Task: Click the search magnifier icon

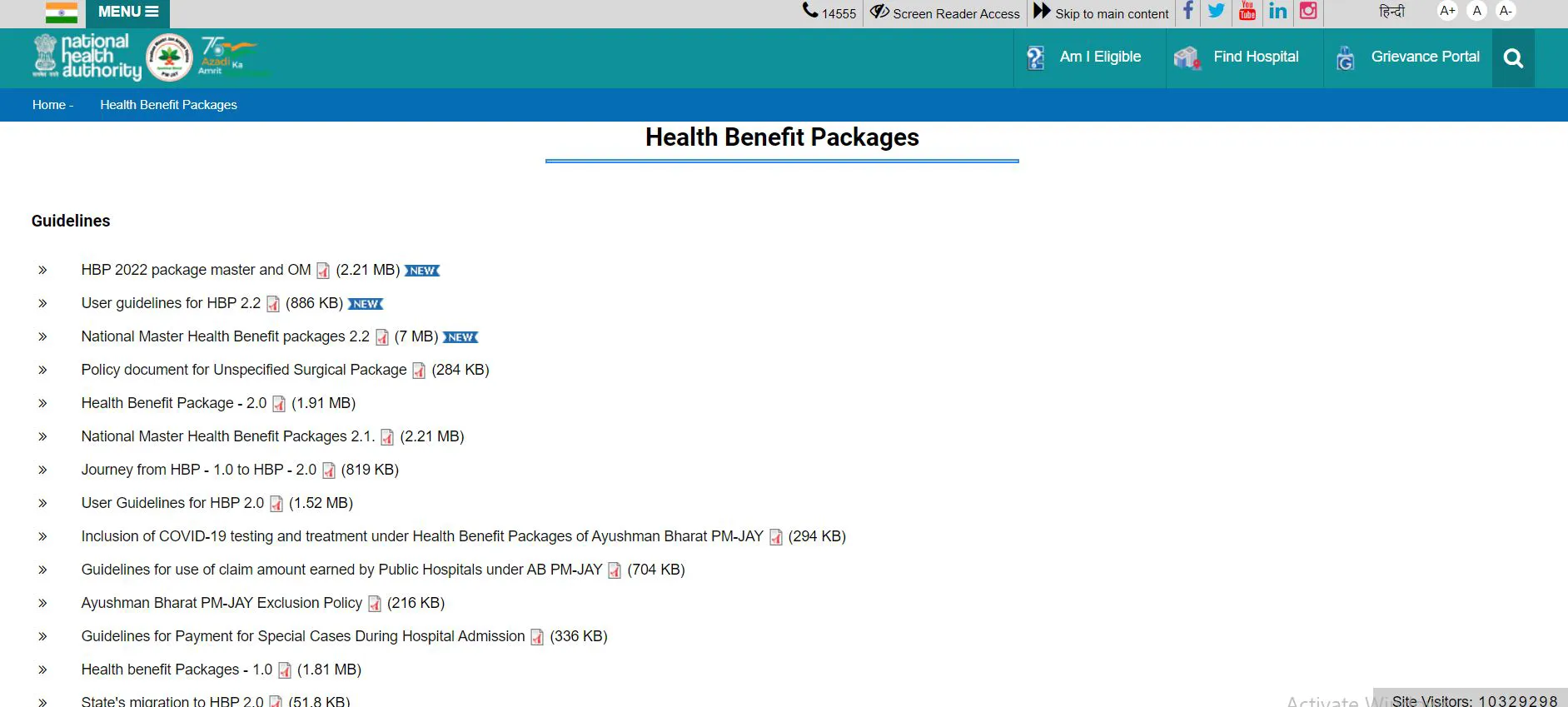Action: tap(1513, 58)
